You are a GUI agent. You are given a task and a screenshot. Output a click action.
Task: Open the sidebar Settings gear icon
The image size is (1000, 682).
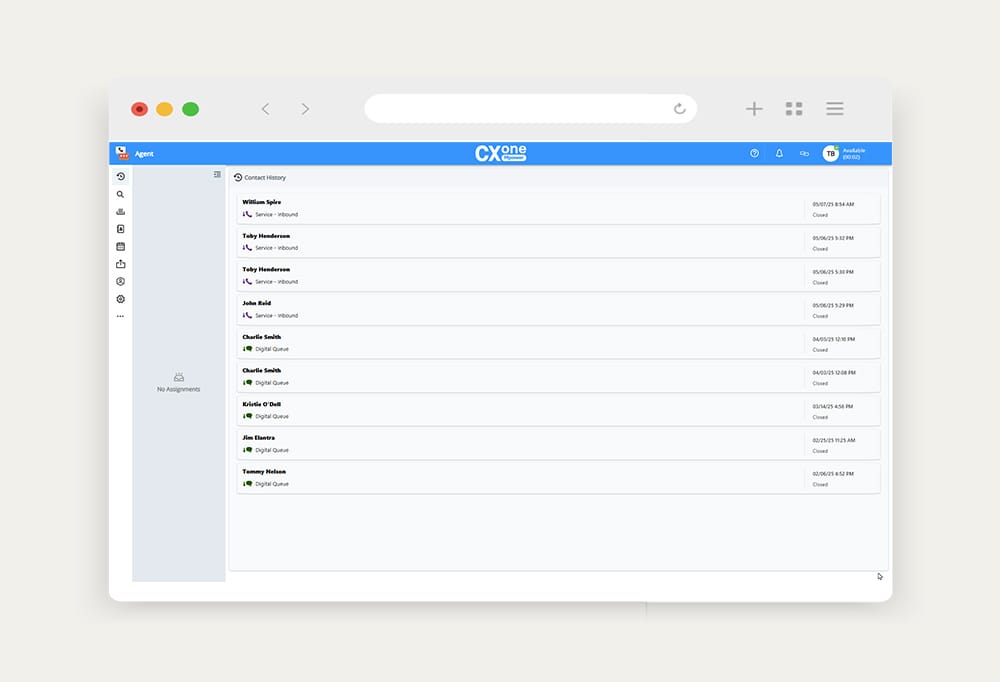click(x=120, y=299)
